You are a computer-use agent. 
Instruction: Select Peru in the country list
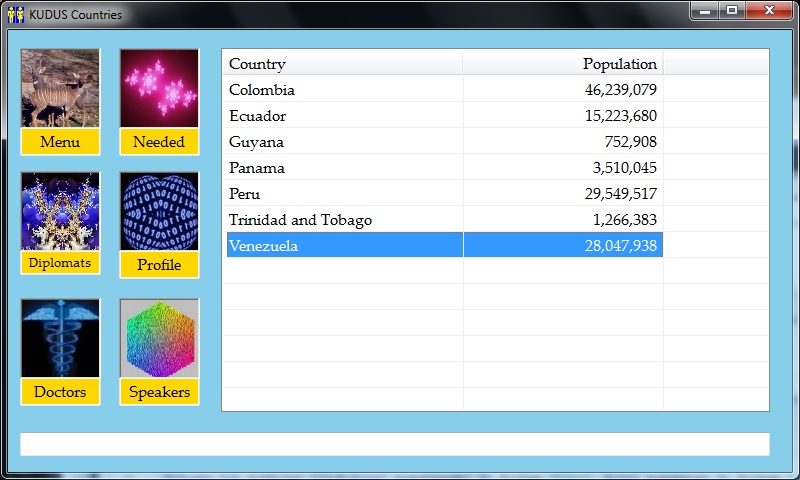[x=343, y=194]
